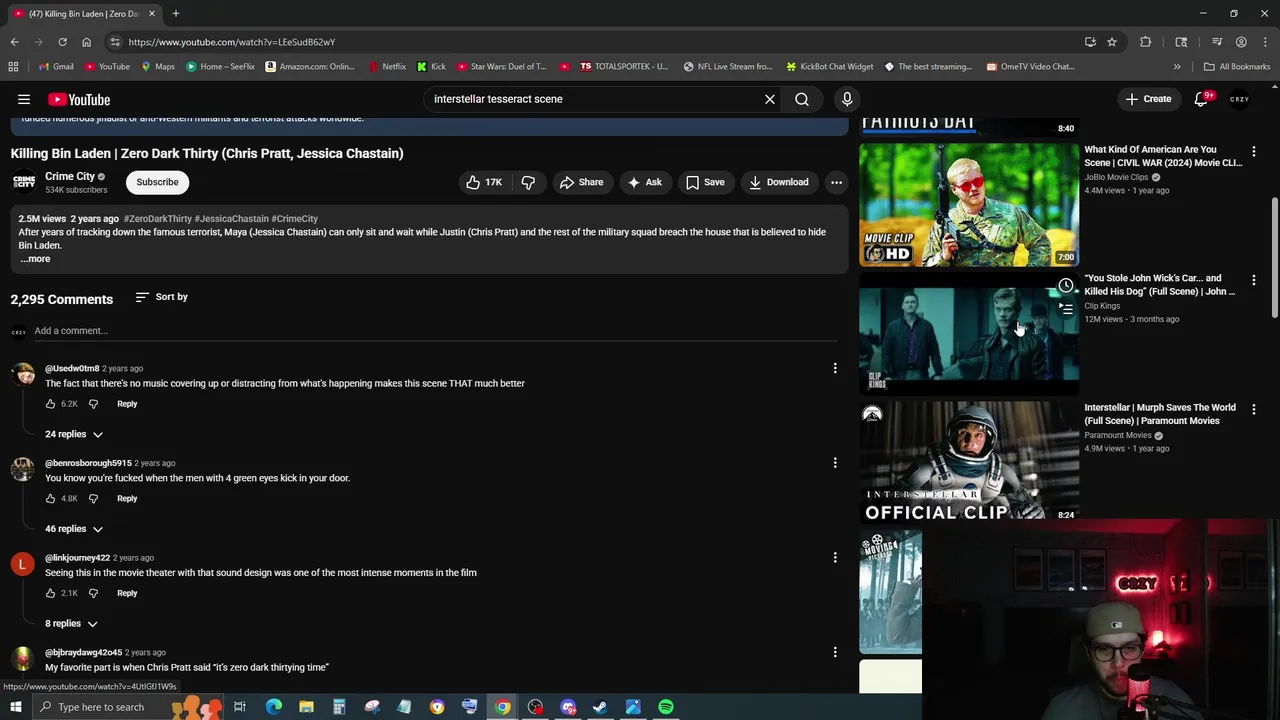The height and width of the screenshot is (720, 1280).
Task: Open the Create button
Action: [1148, 99]
